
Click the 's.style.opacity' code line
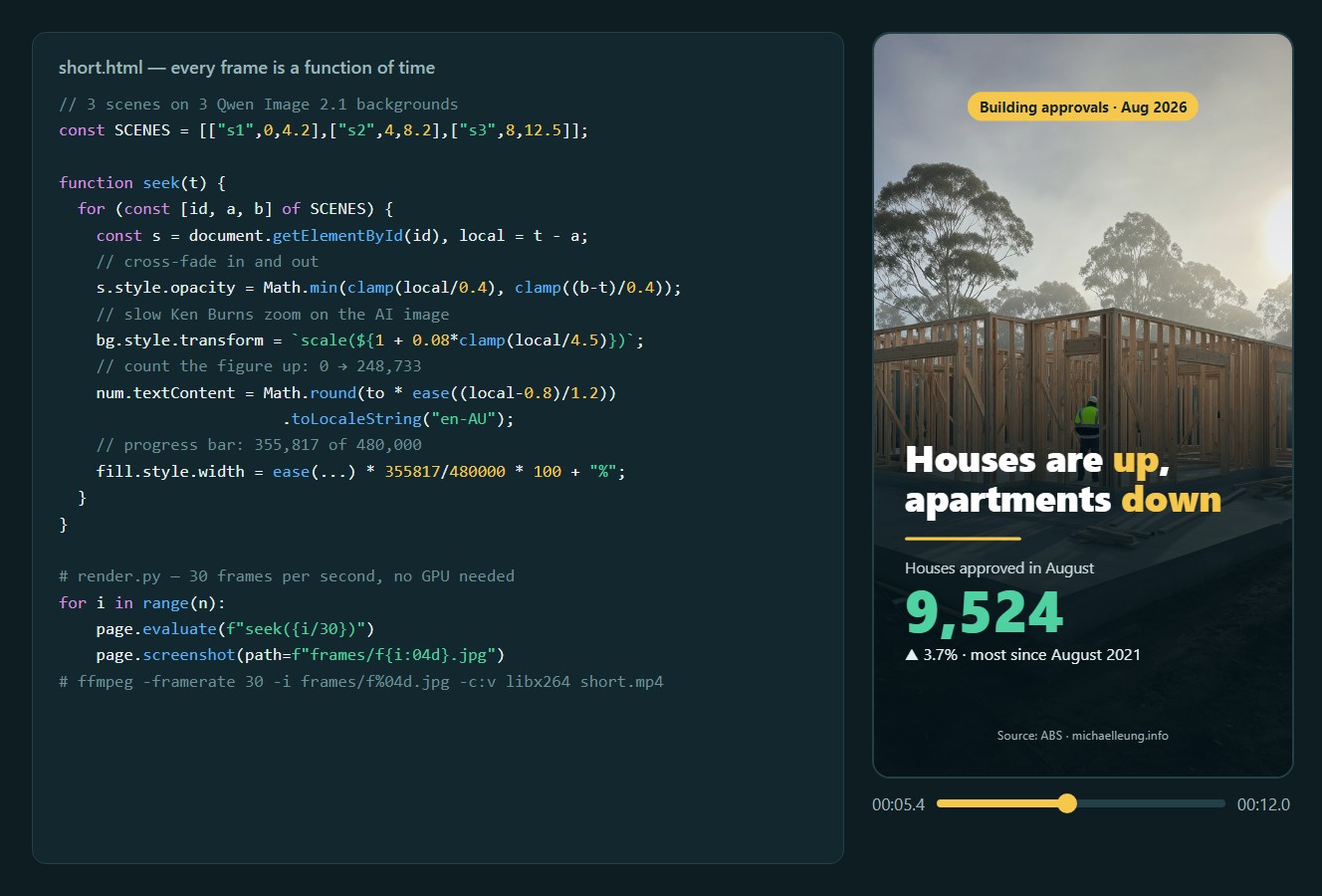tap(388, 288)
